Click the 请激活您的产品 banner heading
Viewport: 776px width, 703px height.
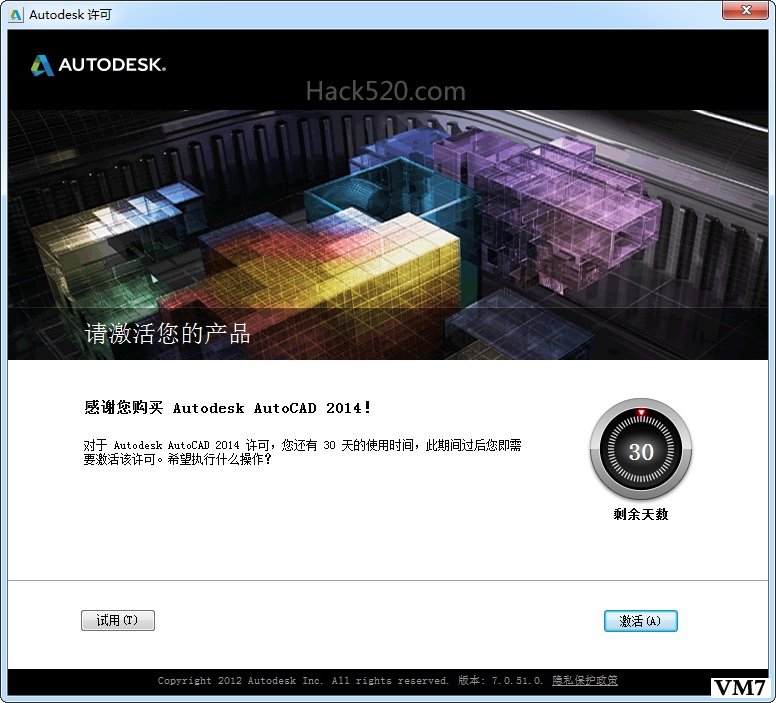tap(168, 334)
